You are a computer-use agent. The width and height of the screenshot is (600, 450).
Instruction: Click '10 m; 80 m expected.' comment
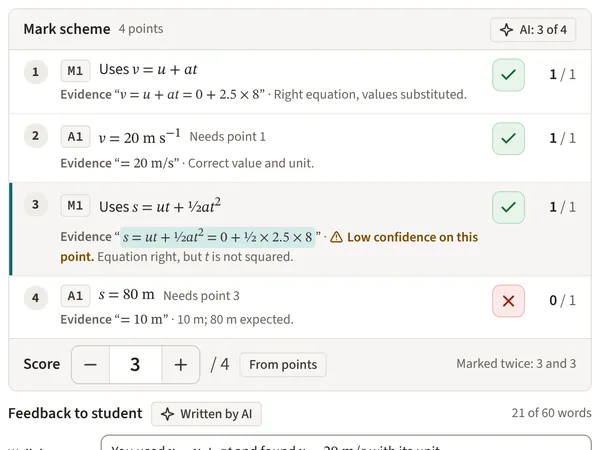tap(235, 320)
